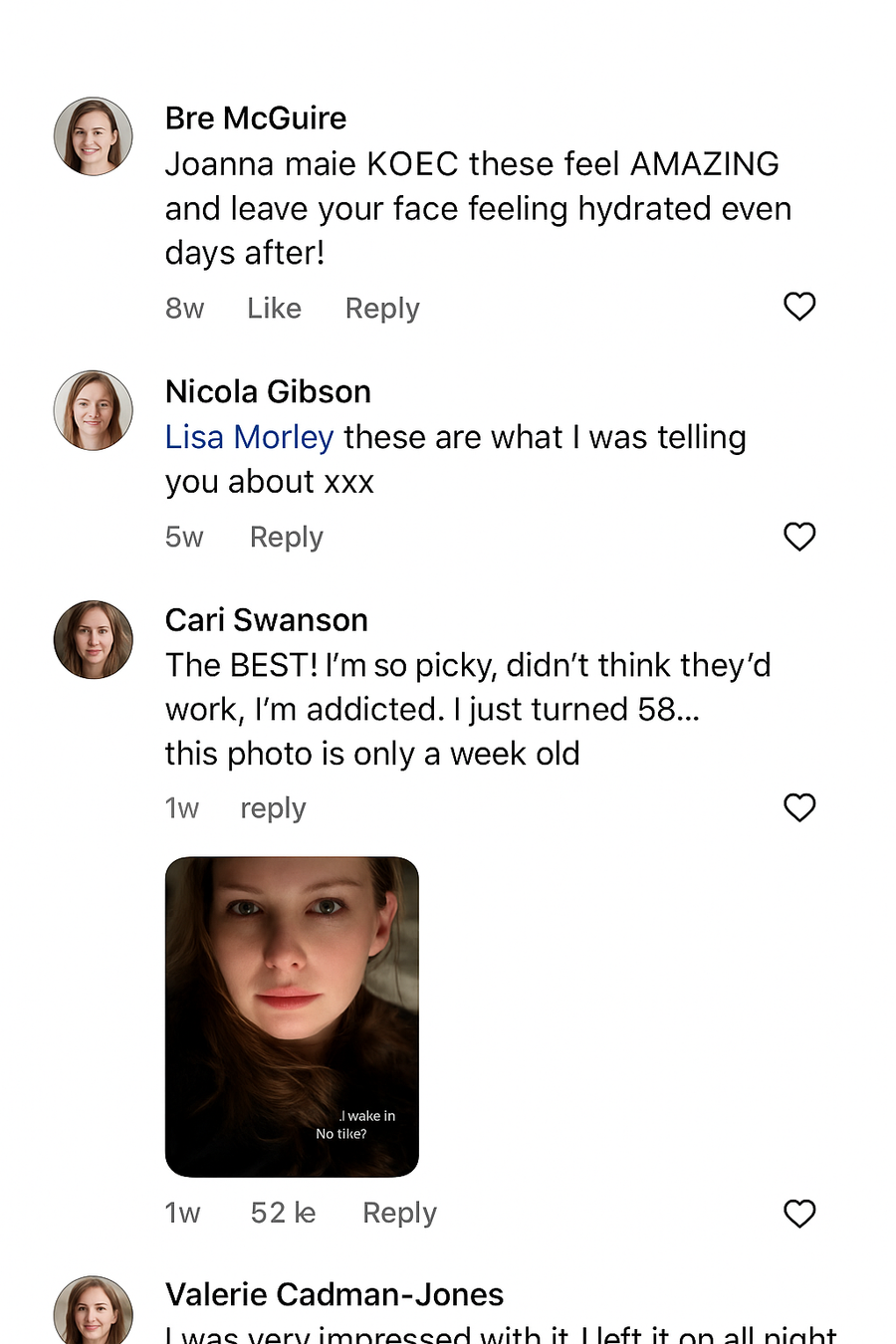896x1344 pixels.
Task: Open Cari Swanson's name
Action: click(x=266, y=619)
